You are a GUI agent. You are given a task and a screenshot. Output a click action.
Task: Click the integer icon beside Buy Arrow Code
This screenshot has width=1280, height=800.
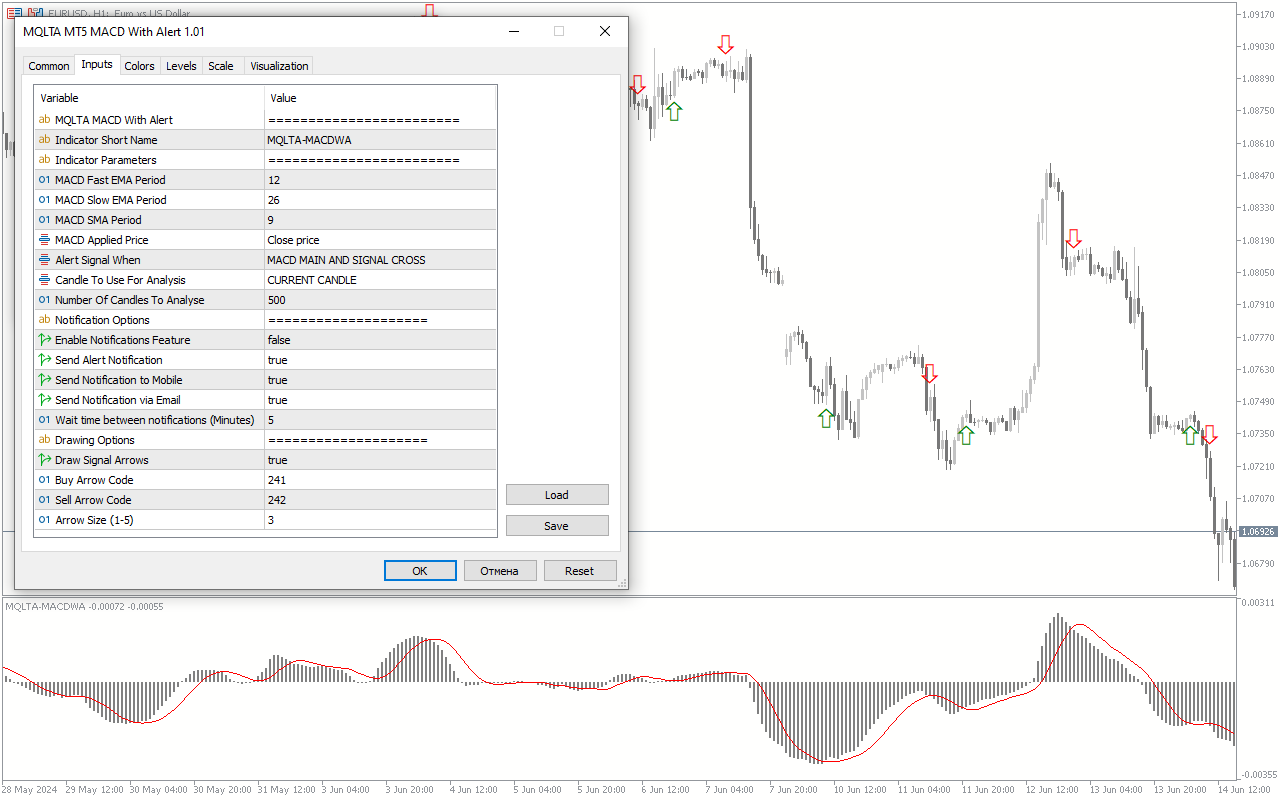tap(44, 480)
